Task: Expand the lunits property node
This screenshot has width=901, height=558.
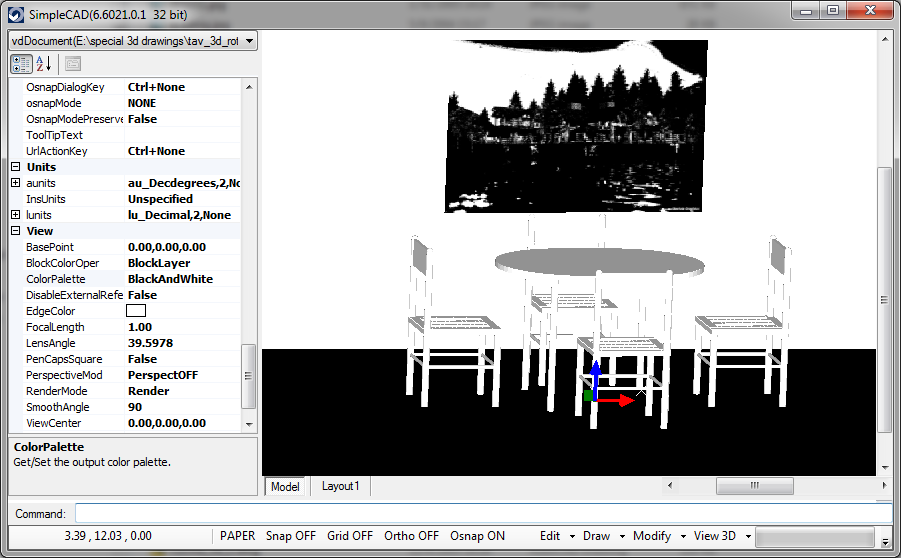Action: click(16, 215)
